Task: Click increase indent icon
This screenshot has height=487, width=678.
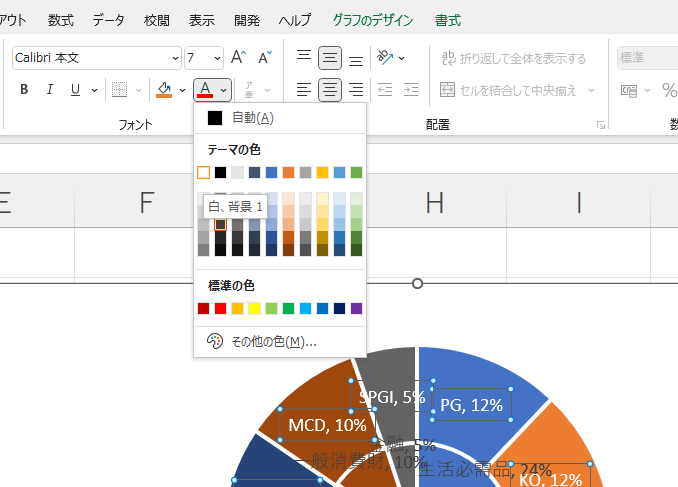Action: [411, 90]
